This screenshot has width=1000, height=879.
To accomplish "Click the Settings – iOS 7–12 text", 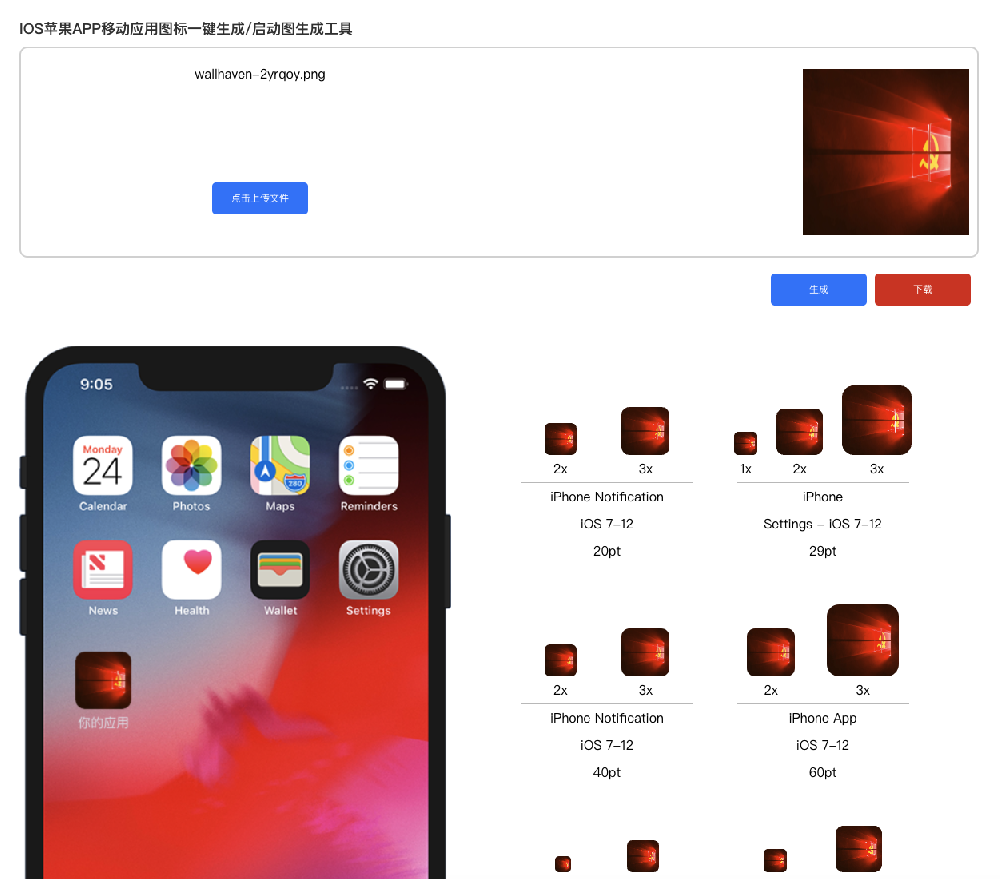I will coord(822,524).
